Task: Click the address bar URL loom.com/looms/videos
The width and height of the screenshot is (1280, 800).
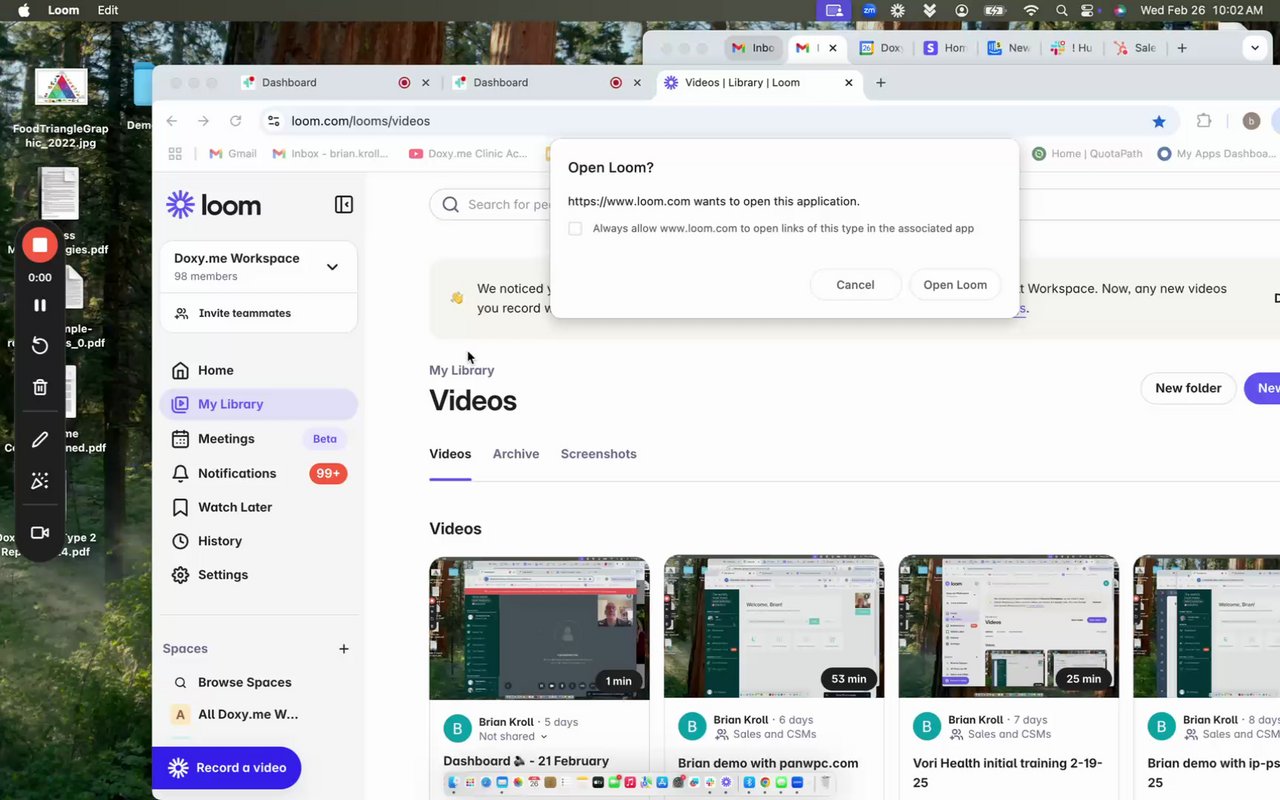Action: 361,121
